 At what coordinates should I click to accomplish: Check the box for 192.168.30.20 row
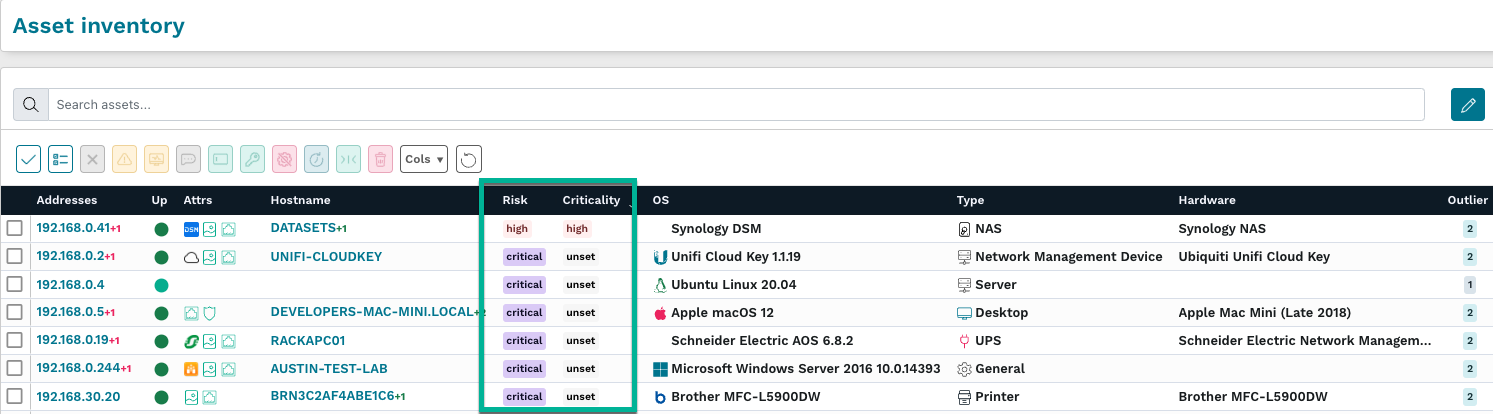[14, 397]
